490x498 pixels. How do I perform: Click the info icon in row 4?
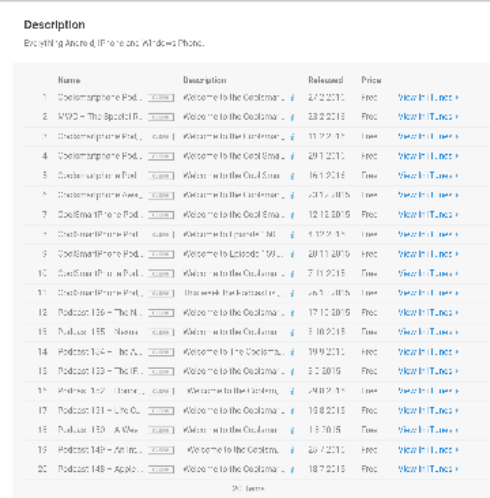pos(292,156)
